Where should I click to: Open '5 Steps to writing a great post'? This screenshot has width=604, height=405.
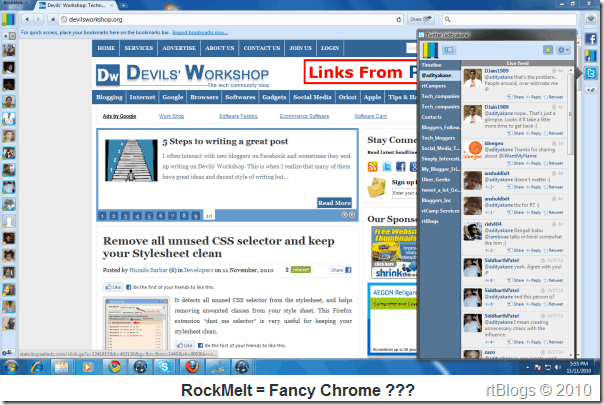coord(225,141)
